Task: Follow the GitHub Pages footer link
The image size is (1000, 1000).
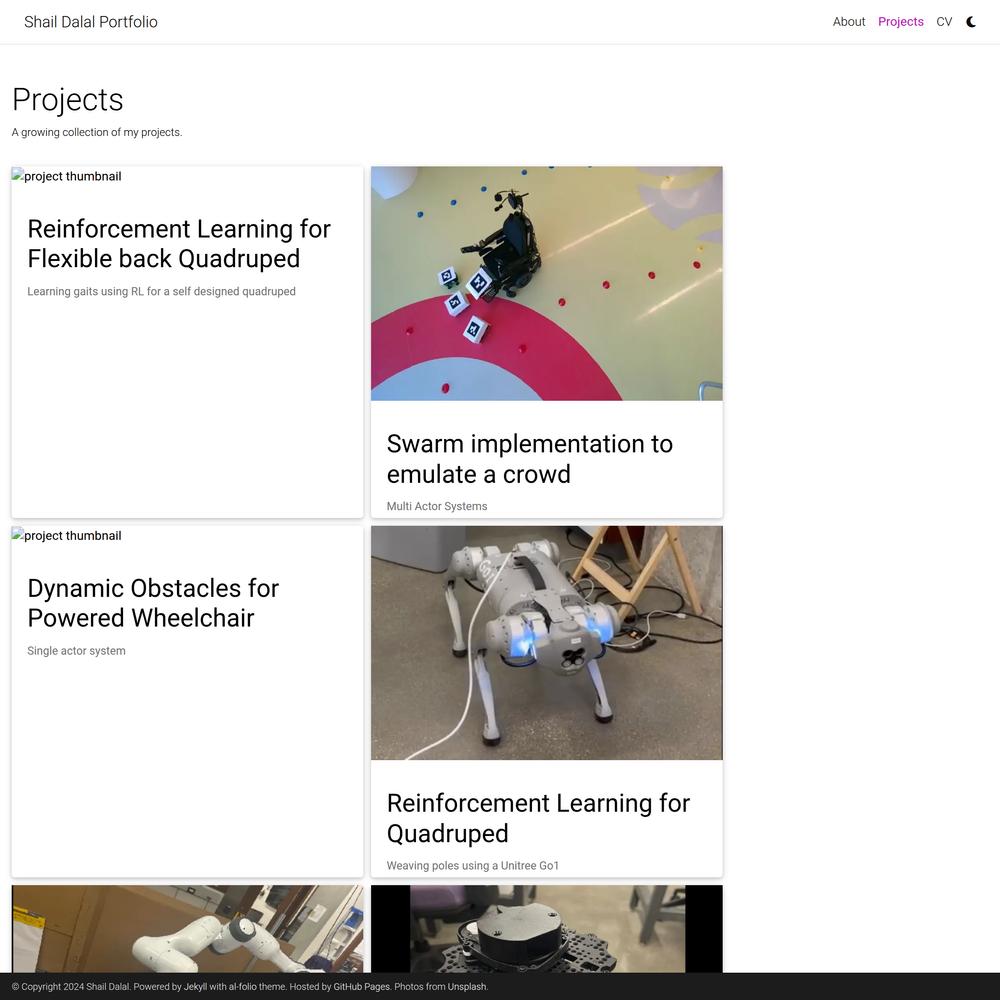Action: pyautogui.click(x=361, y=987)
